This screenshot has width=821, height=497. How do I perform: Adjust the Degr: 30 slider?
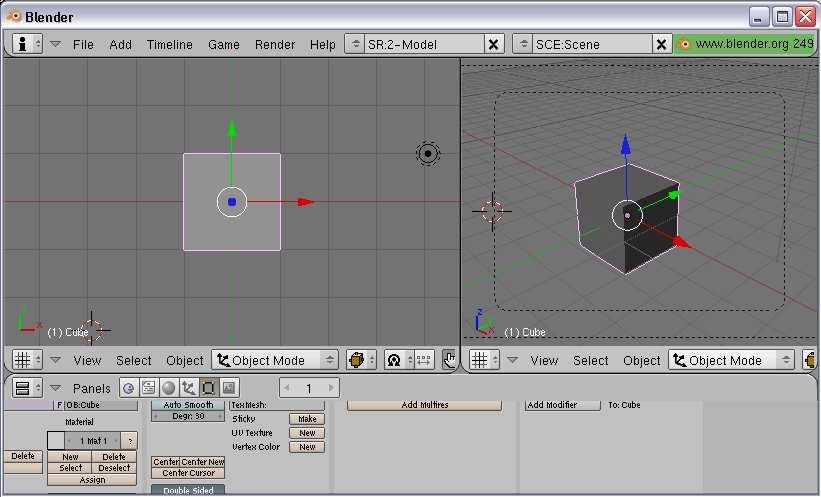click(x=188, y=416)
